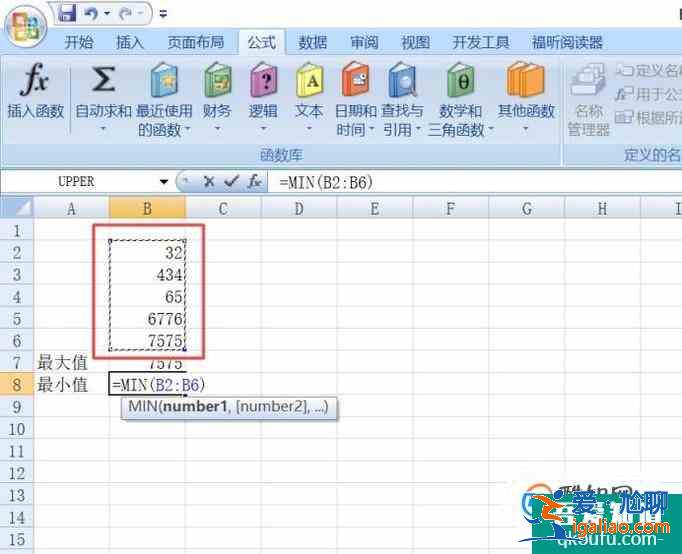Click the Select All corner triangle

tap(17, 208)
